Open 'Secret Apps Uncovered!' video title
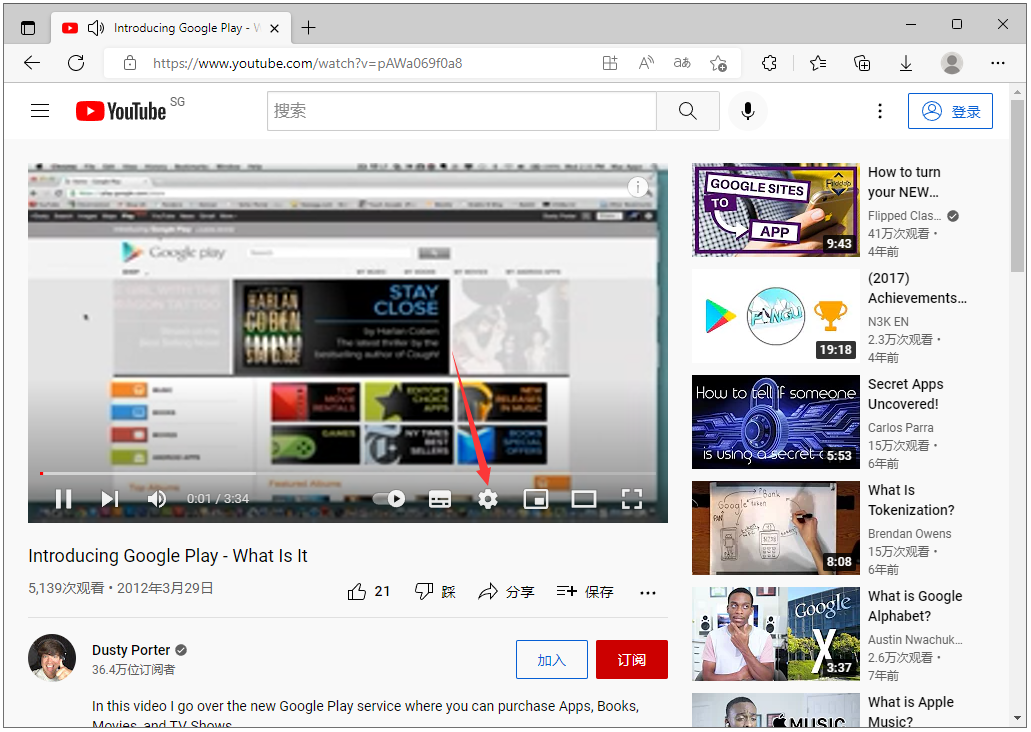1031x732 pixels. [x=905, y=394]
